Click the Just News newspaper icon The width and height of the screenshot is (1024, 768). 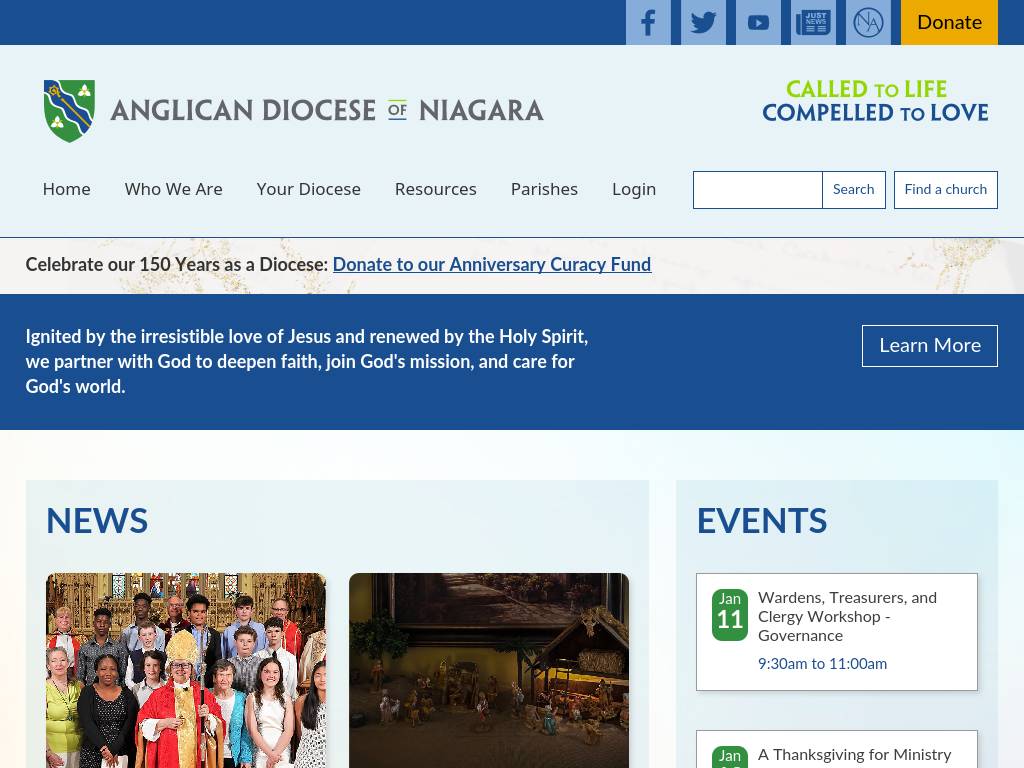(x=813, y=22)
